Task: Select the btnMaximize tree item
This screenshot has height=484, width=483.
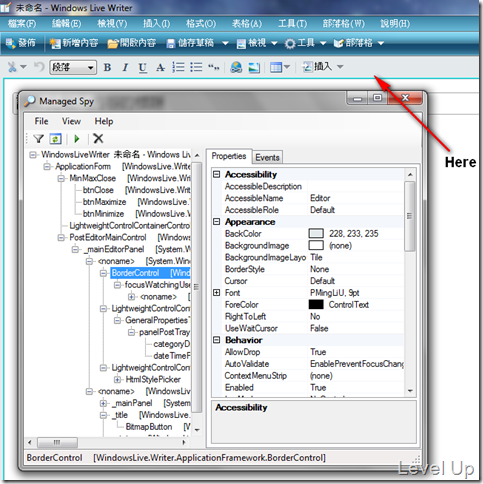Action: 104,202
